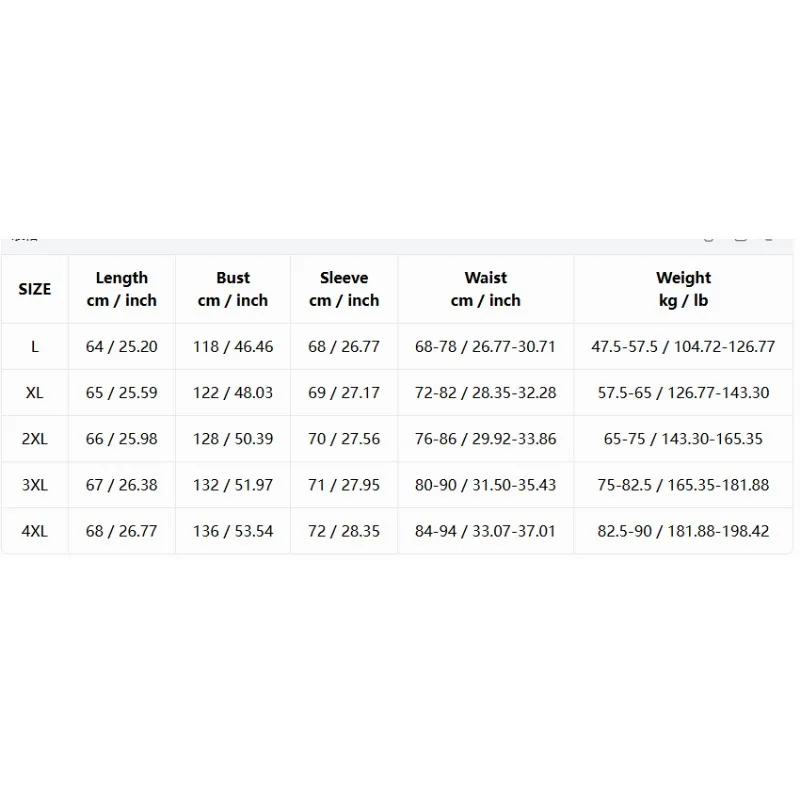The width and height of the screenshot is (800, 800).
Task: Click the SIZE column header
Action: 35,289
